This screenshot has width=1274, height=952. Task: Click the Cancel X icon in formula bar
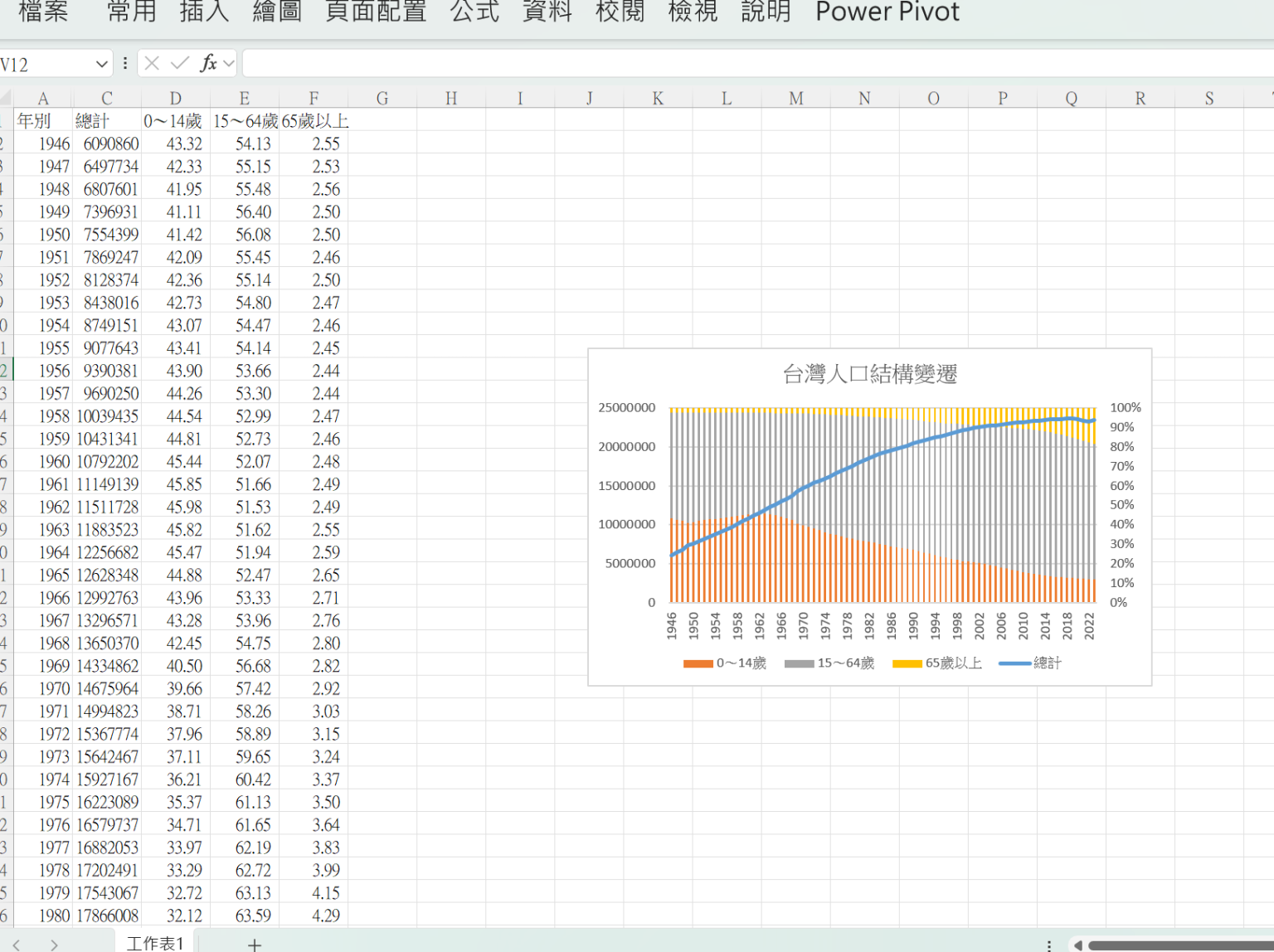coord(152,63)
